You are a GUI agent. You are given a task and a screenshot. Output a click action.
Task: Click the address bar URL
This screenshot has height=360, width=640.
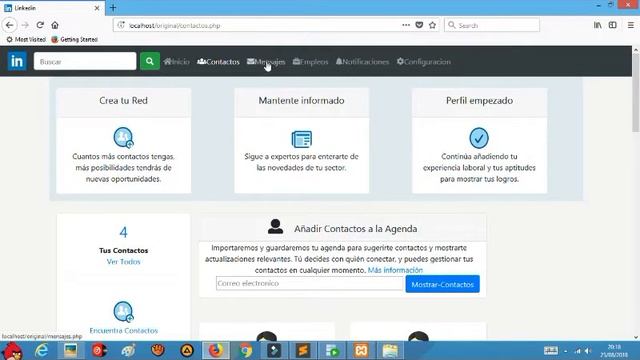pyautogui.click(x=175, y=25)
